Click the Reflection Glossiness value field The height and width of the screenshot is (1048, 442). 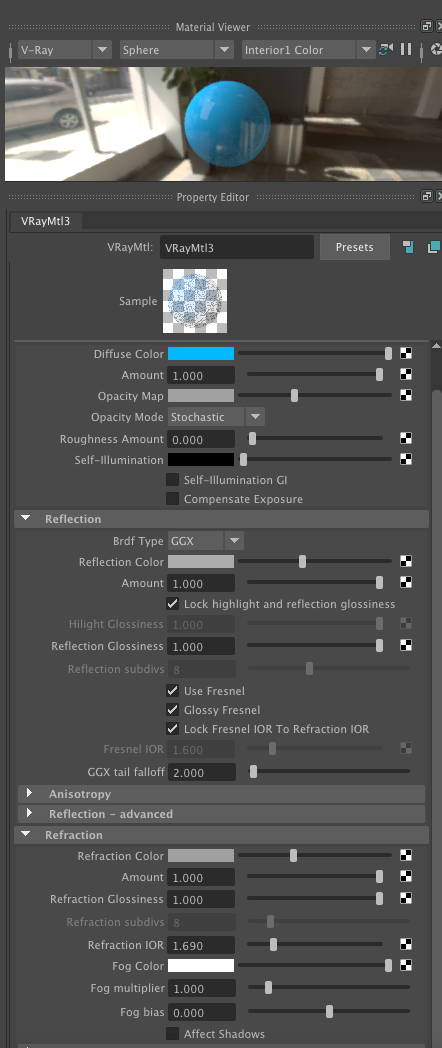coord(201,646)
